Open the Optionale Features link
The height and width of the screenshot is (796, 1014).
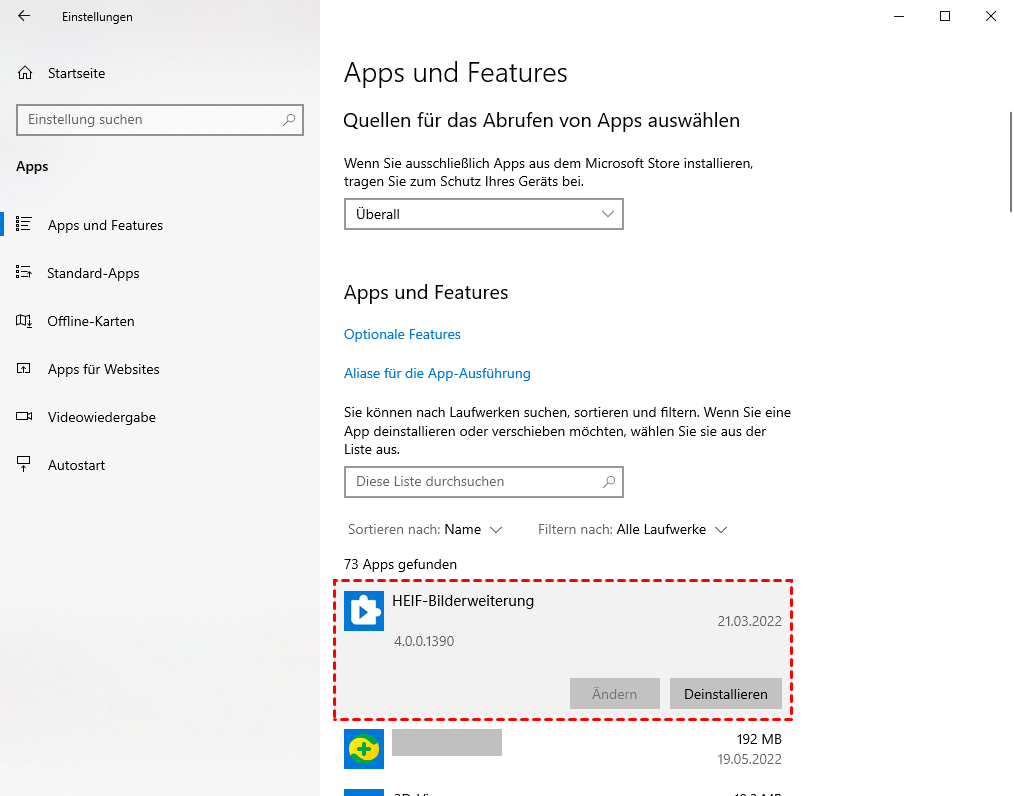point(402,334)
